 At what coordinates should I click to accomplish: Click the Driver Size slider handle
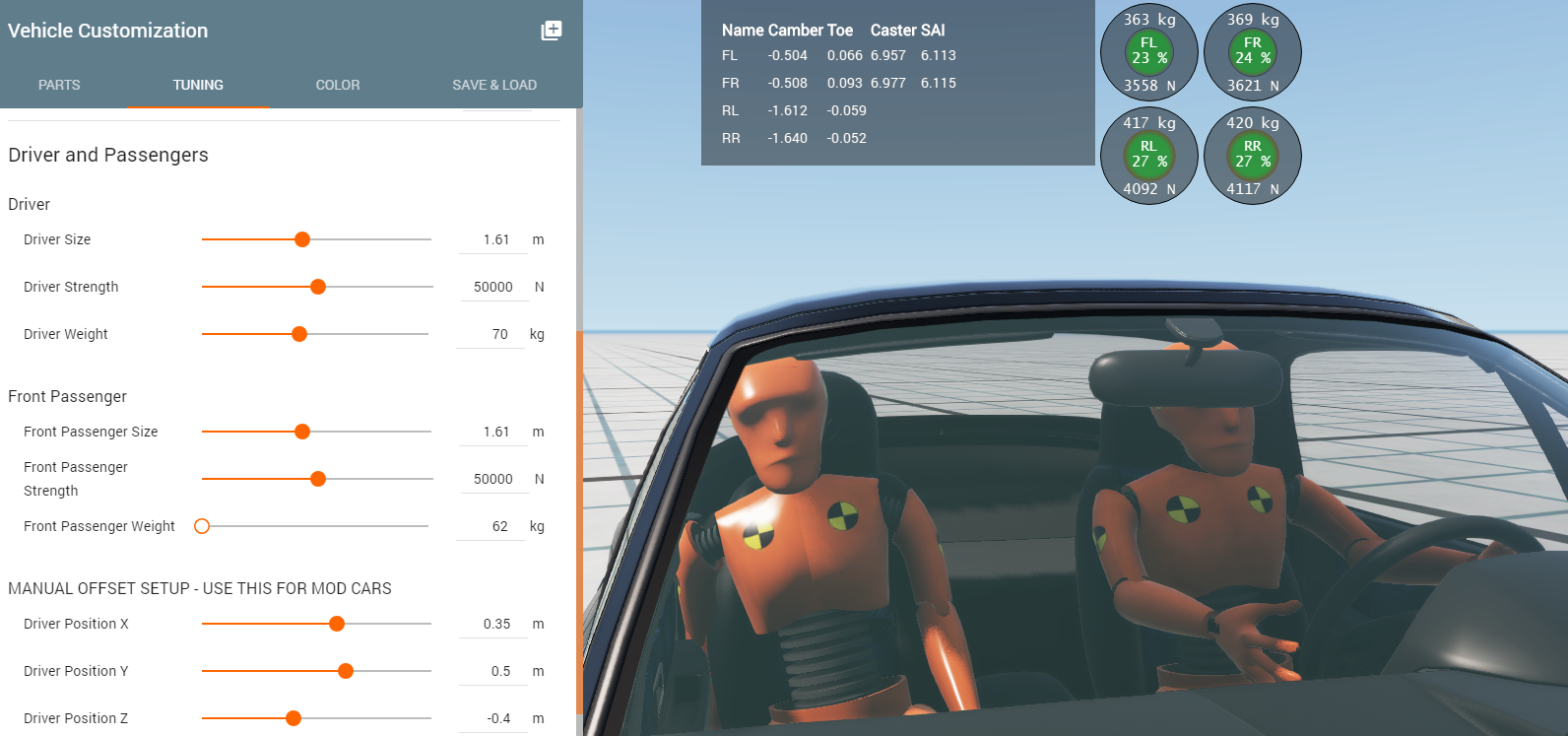pyautogui.click(x=302, y=239)
